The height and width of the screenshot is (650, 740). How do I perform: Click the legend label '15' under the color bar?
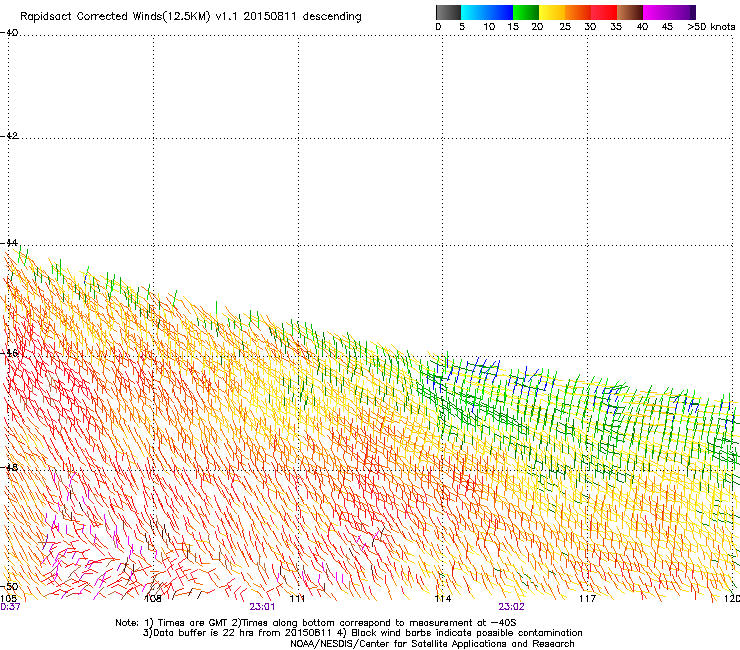tap(513, 27)
